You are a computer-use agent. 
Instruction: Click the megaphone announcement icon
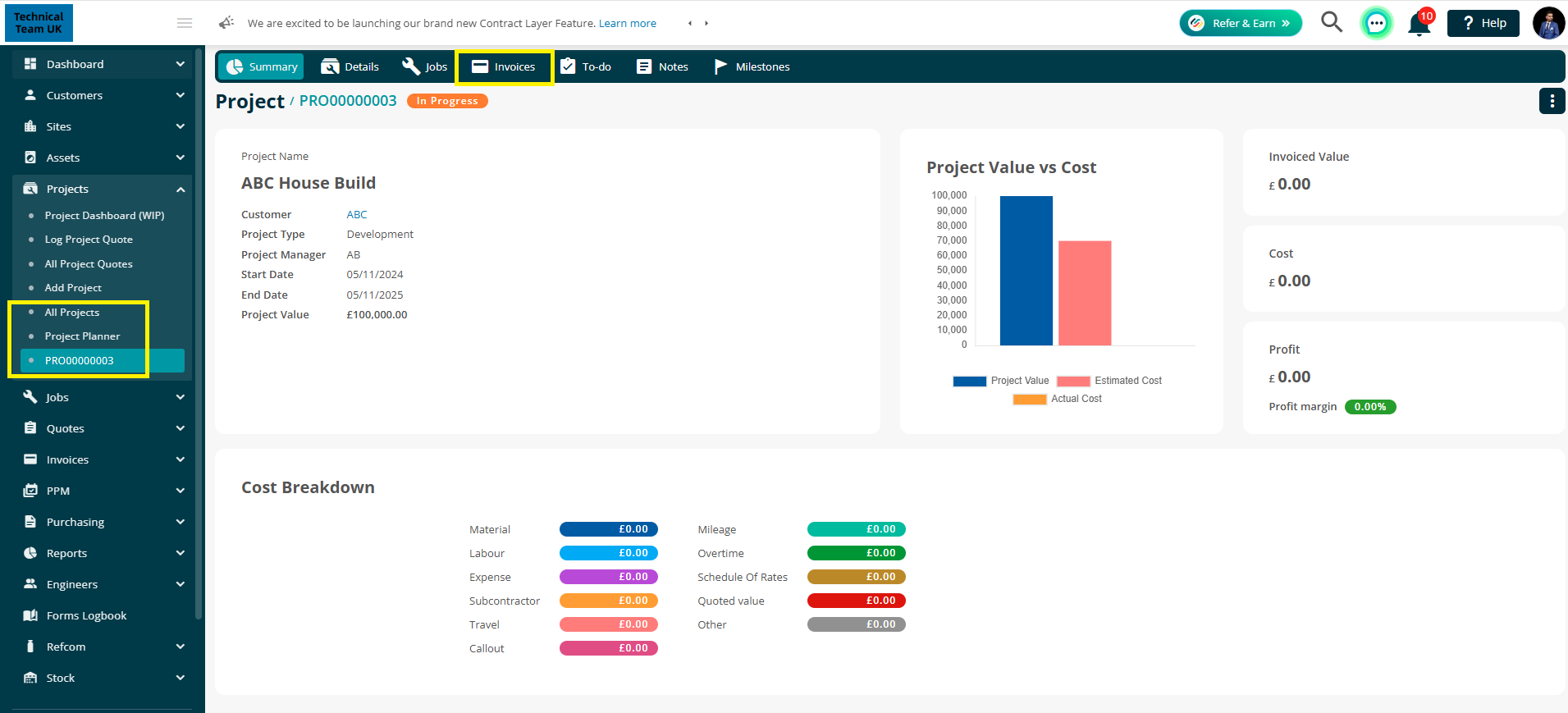point(226,23)
